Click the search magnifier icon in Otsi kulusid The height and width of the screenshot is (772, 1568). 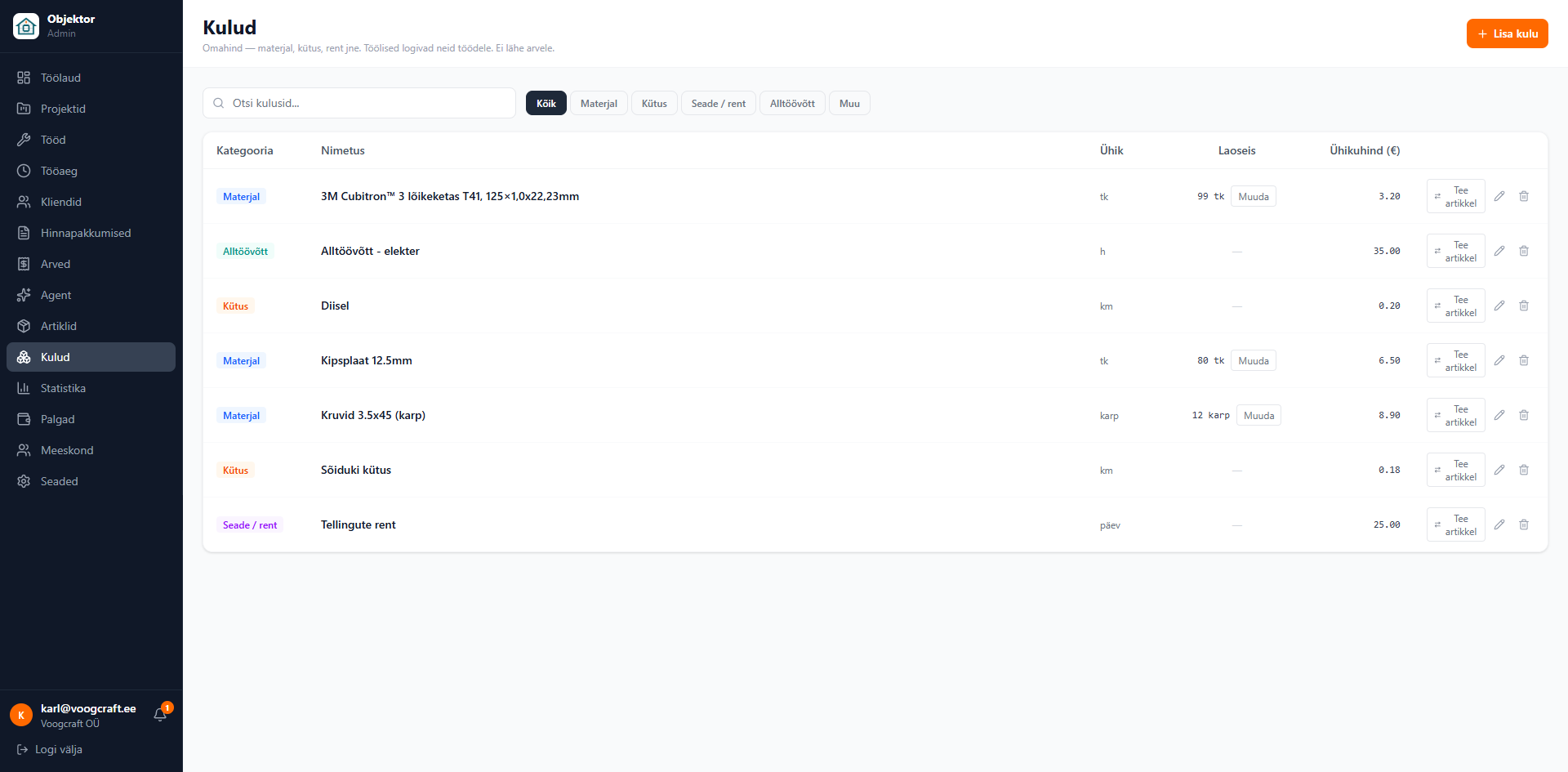219,103
